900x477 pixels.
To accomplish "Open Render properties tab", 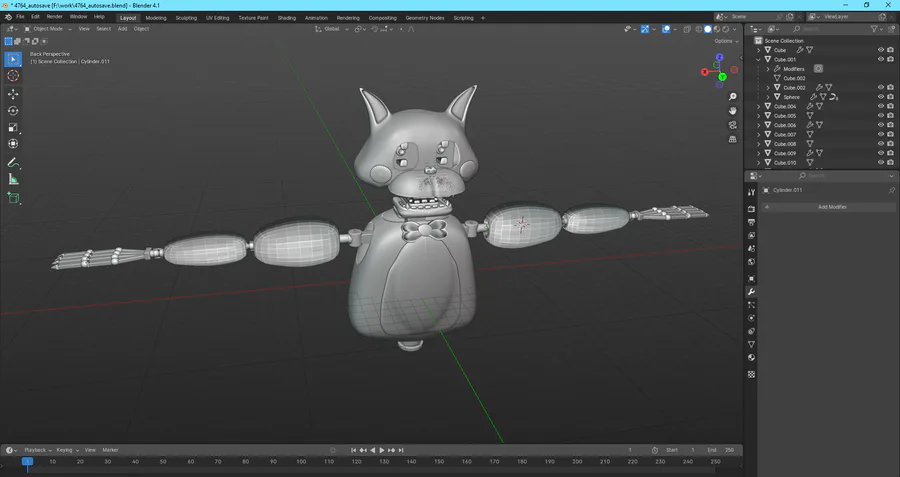I will (751, 209).
